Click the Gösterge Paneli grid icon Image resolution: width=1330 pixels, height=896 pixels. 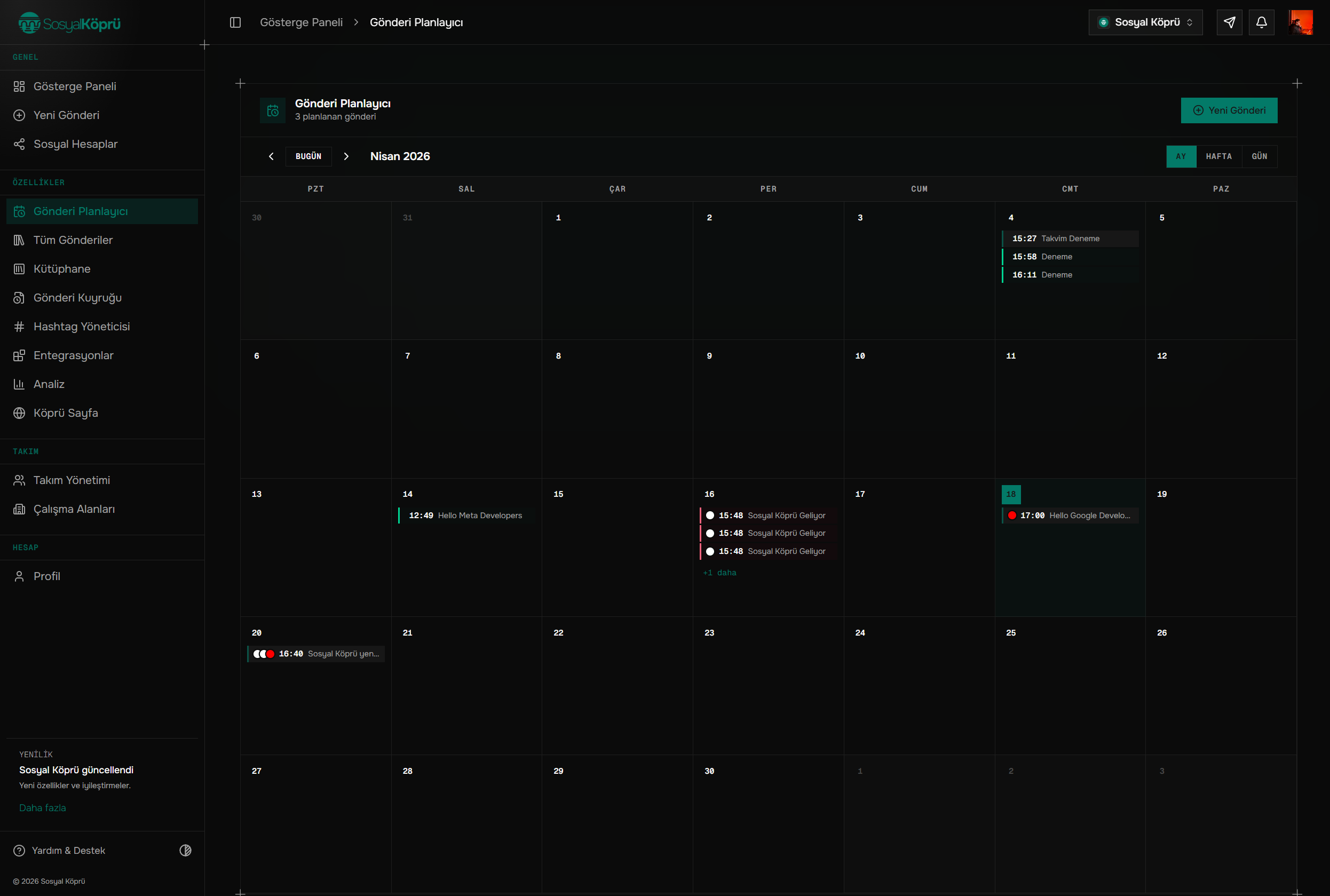pos(19,86)
